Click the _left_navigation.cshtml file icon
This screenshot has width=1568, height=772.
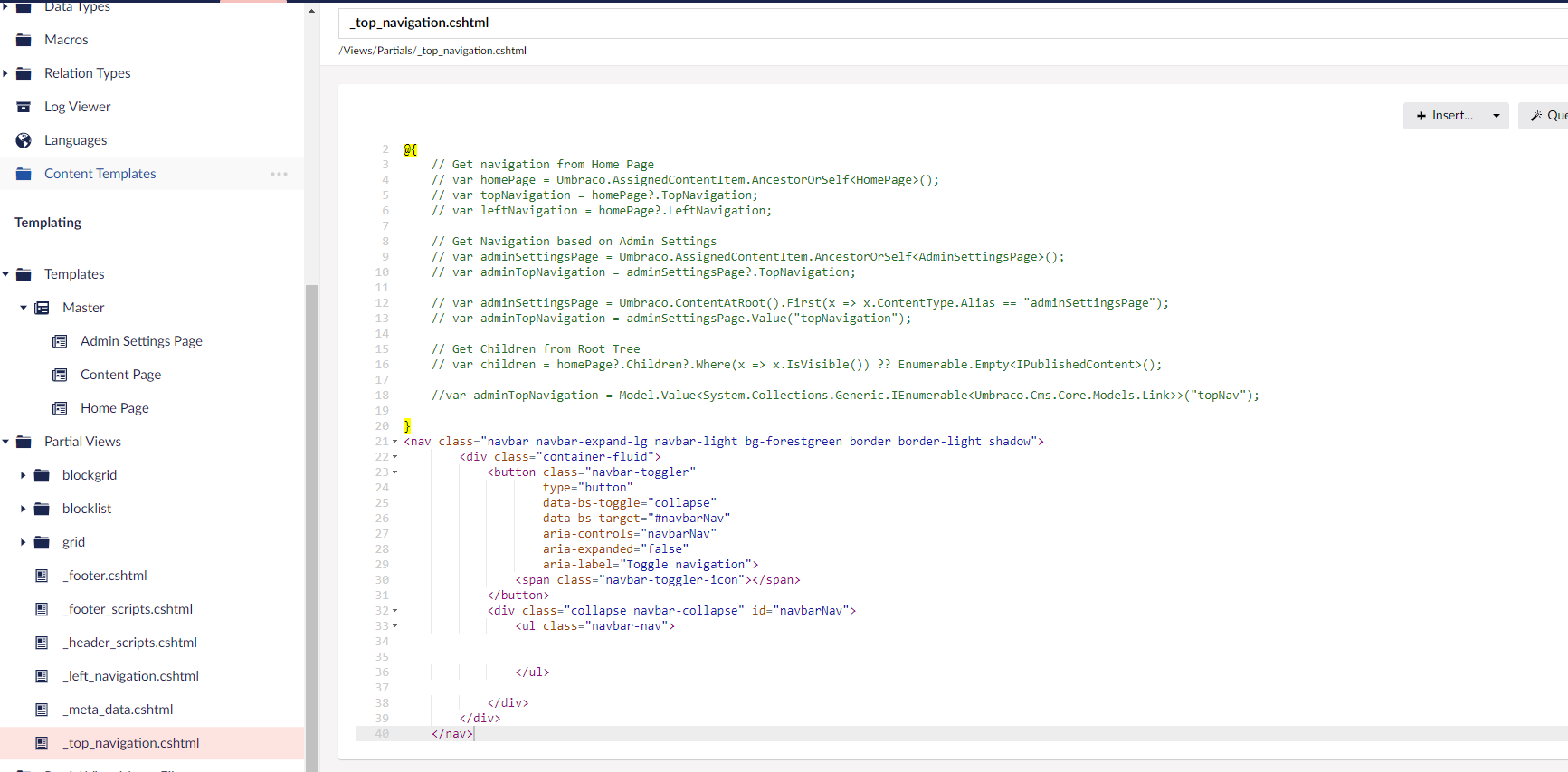click(42, 676)
